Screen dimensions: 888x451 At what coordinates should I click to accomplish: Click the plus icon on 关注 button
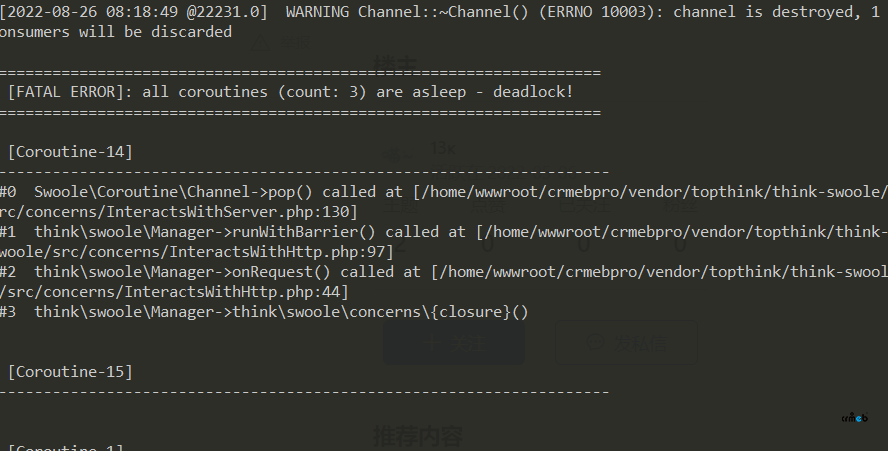click(433, 343)
